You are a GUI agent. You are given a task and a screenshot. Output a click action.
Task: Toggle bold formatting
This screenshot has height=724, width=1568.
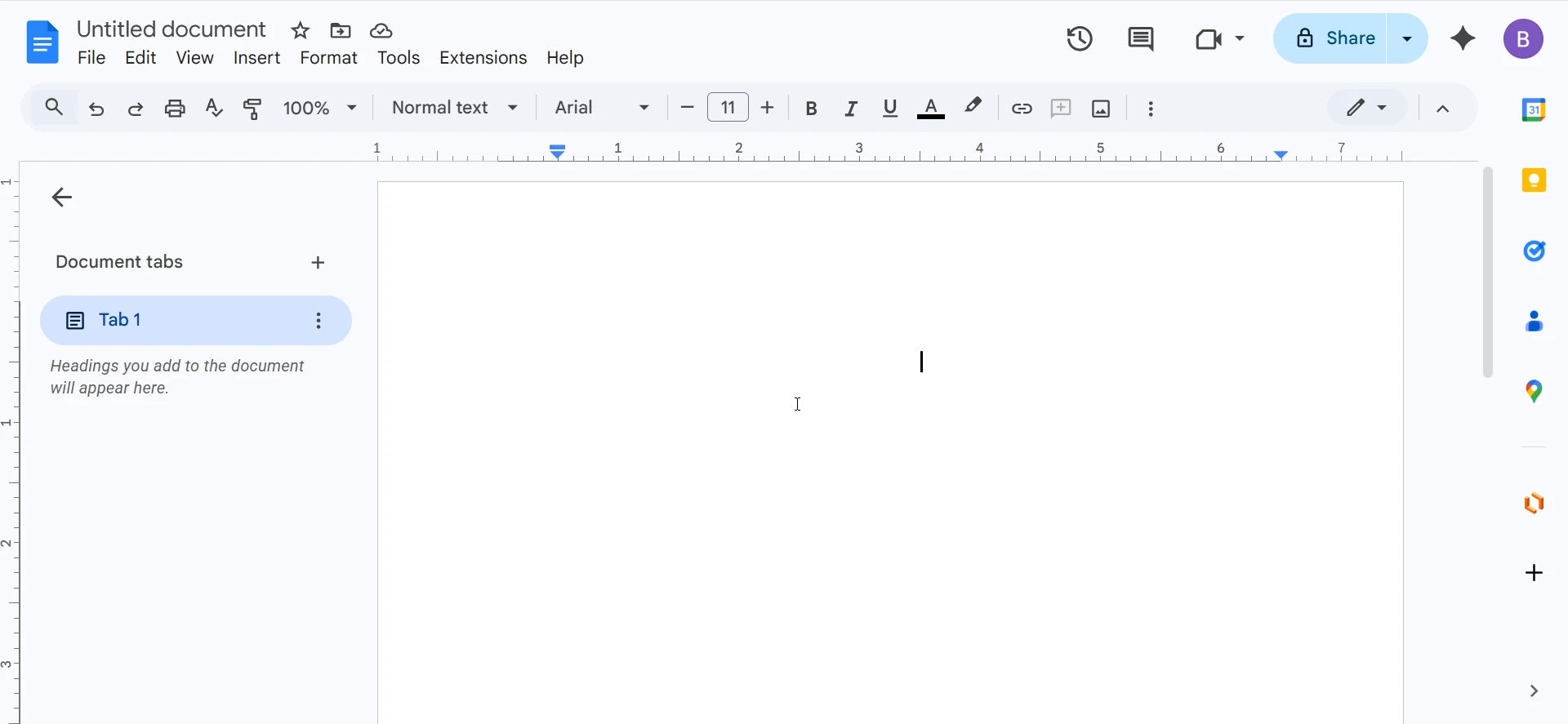811,108
